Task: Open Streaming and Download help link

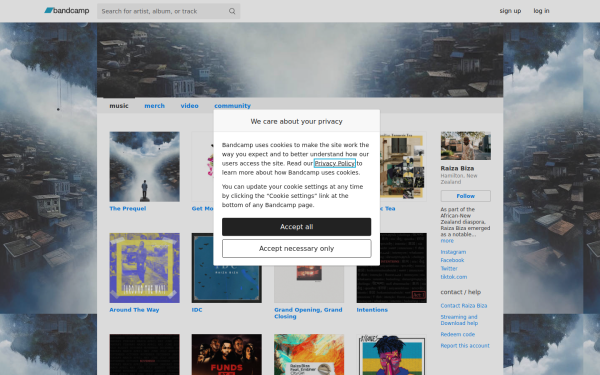Action: click(459, 320)
